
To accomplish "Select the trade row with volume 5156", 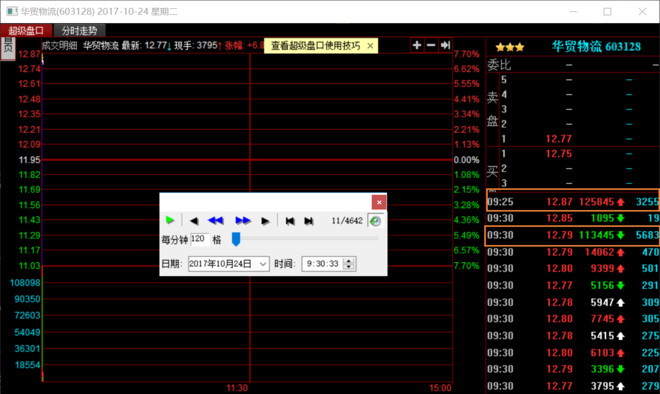I will pyautogui.click(x=573, y=285).
